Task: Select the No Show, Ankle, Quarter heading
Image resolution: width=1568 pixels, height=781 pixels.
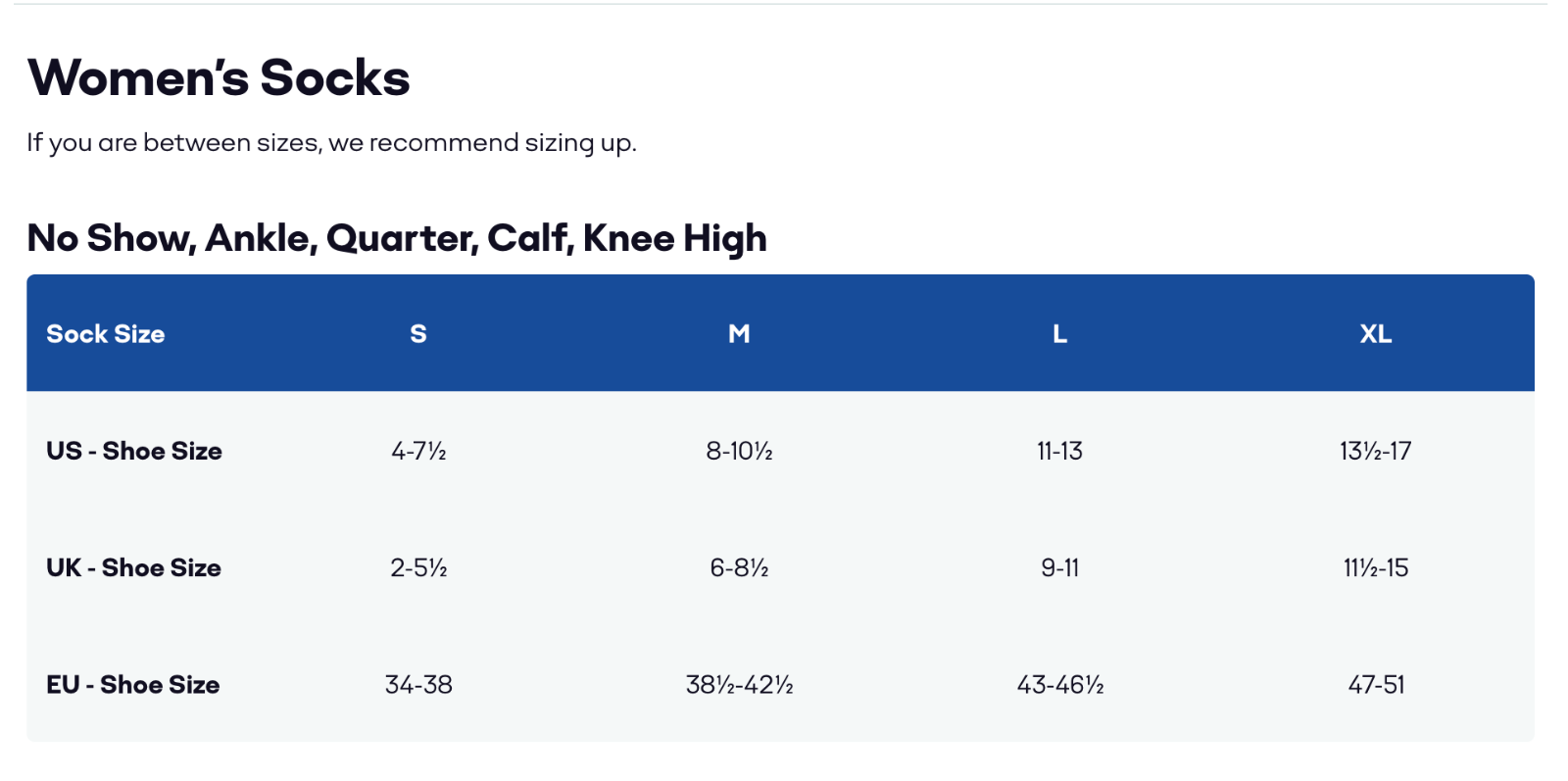Action: (396, 238)
